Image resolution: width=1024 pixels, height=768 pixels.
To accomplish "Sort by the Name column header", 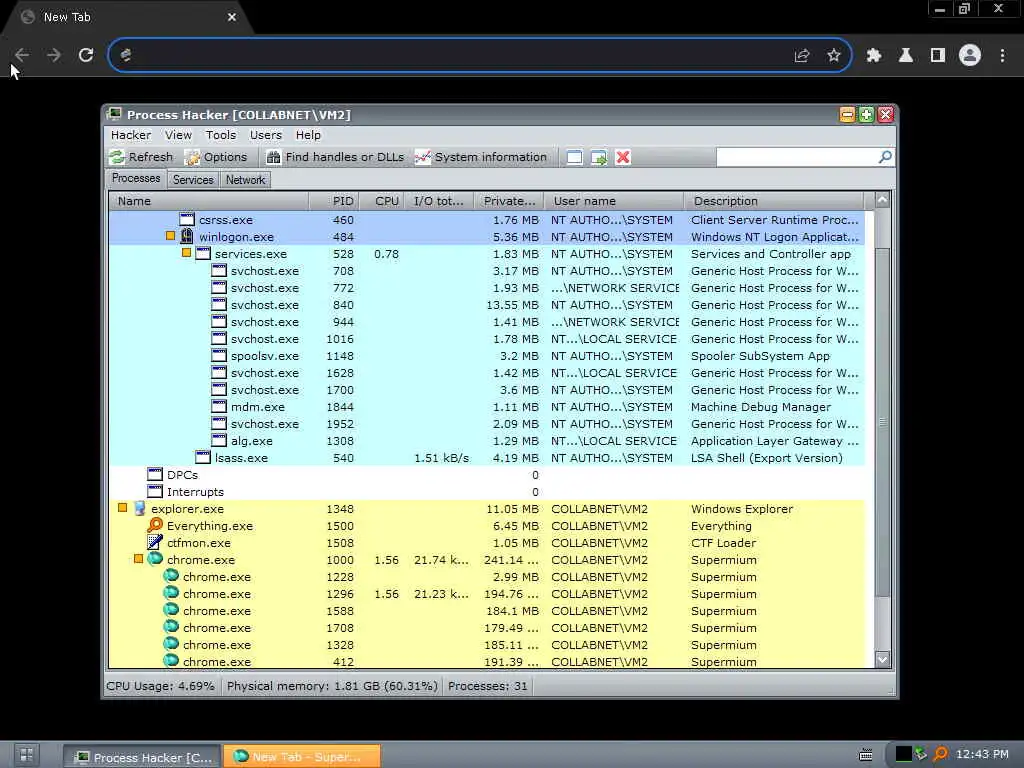I will [208, 201].
